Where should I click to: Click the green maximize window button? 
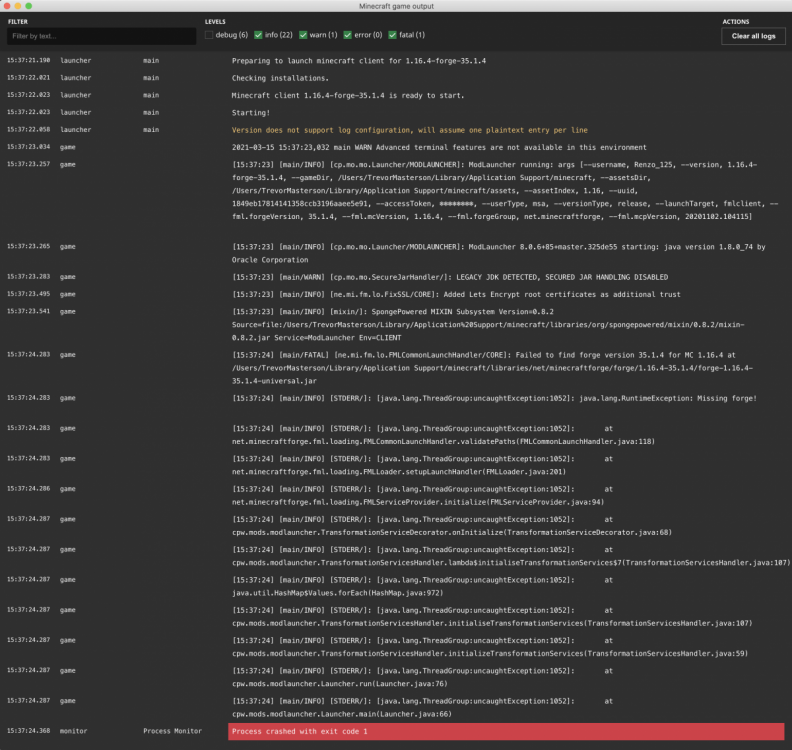[x=29, y=6]
